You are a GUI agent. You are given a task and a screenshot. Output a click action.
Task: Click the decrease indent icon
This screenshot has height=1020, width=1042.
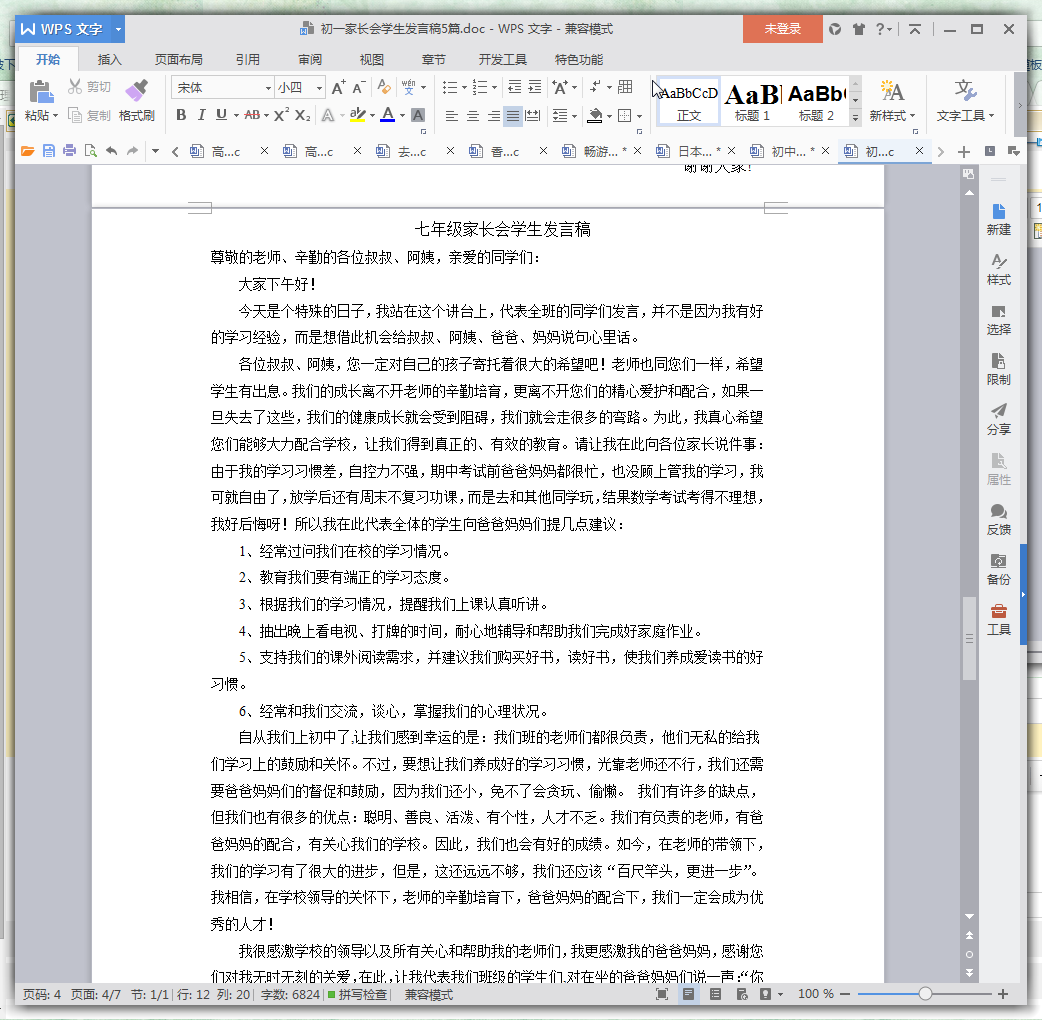[x=514, y=87]
